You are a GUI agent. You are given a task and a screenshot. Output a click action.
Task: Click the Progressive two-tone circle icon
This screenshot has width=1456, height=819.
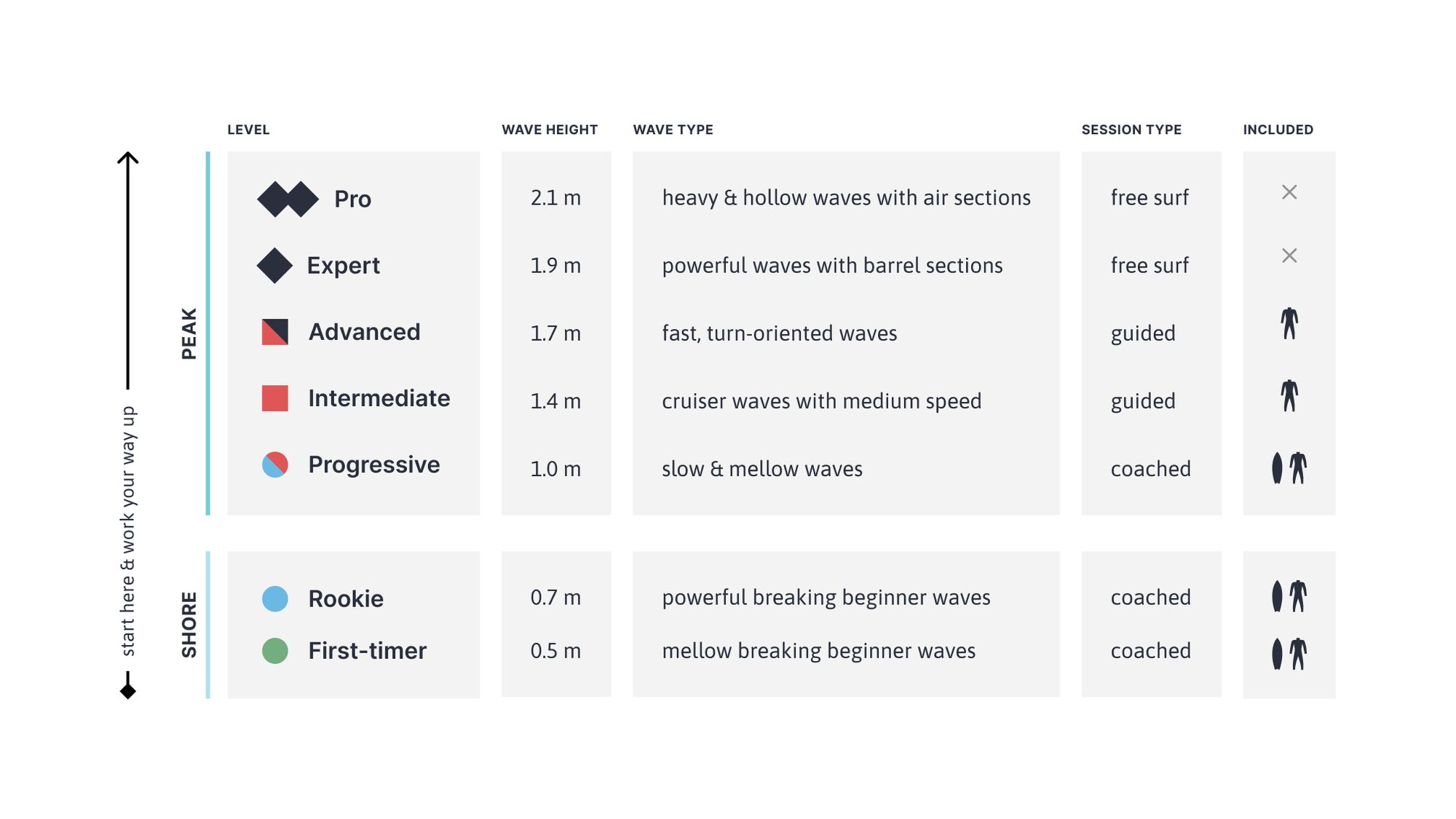tap(274, 464)
